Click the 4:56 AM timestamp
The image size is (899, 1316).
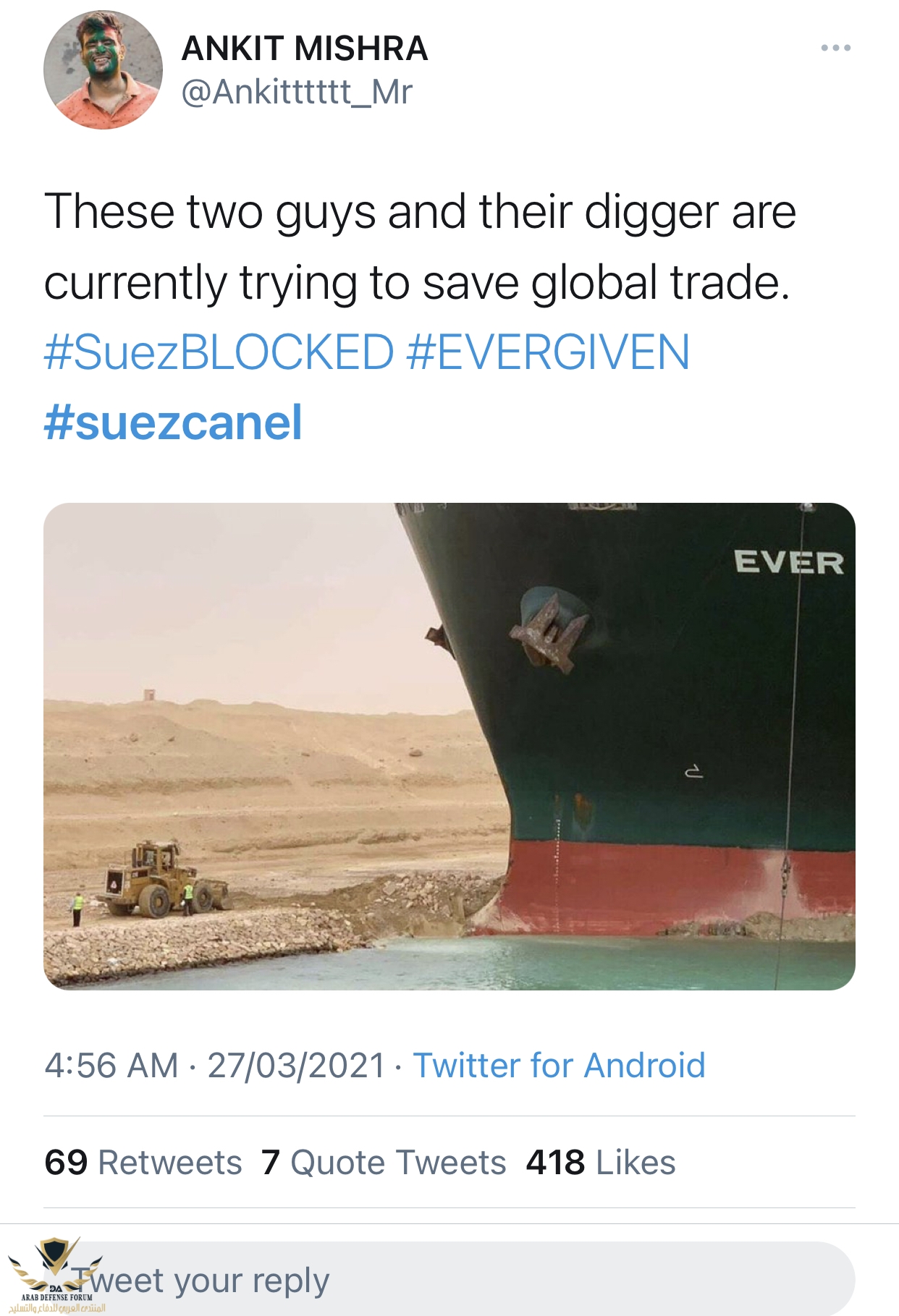[x=111, y=1066]
